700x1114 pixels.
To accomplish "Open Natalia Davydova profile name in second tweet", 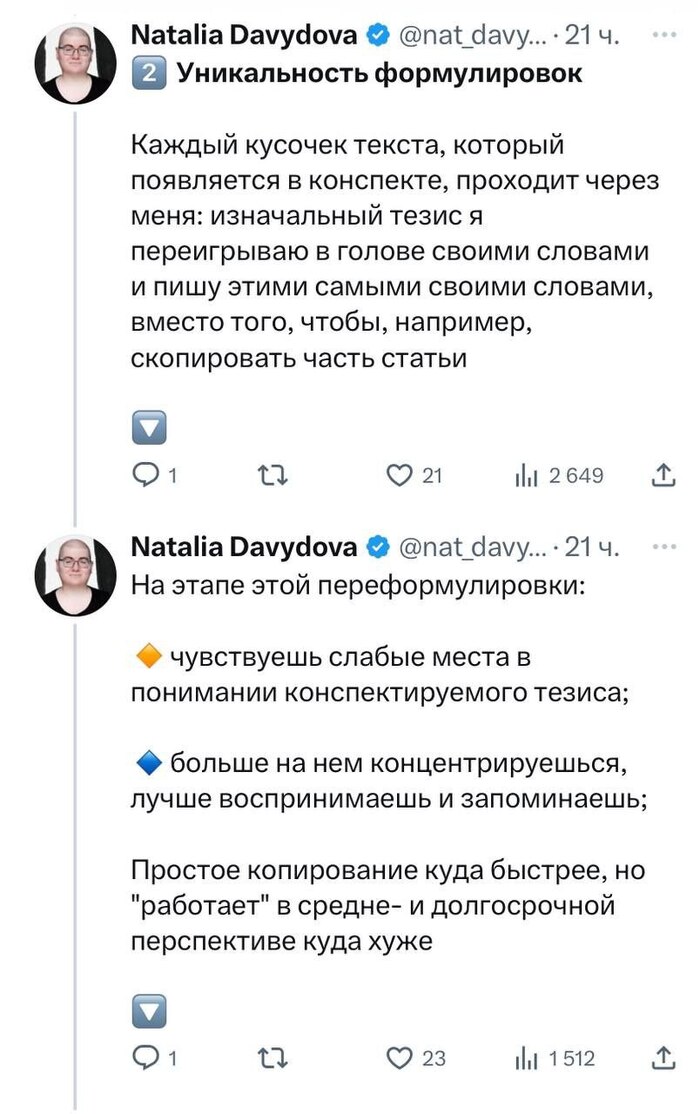I will [x=244, y=547].
